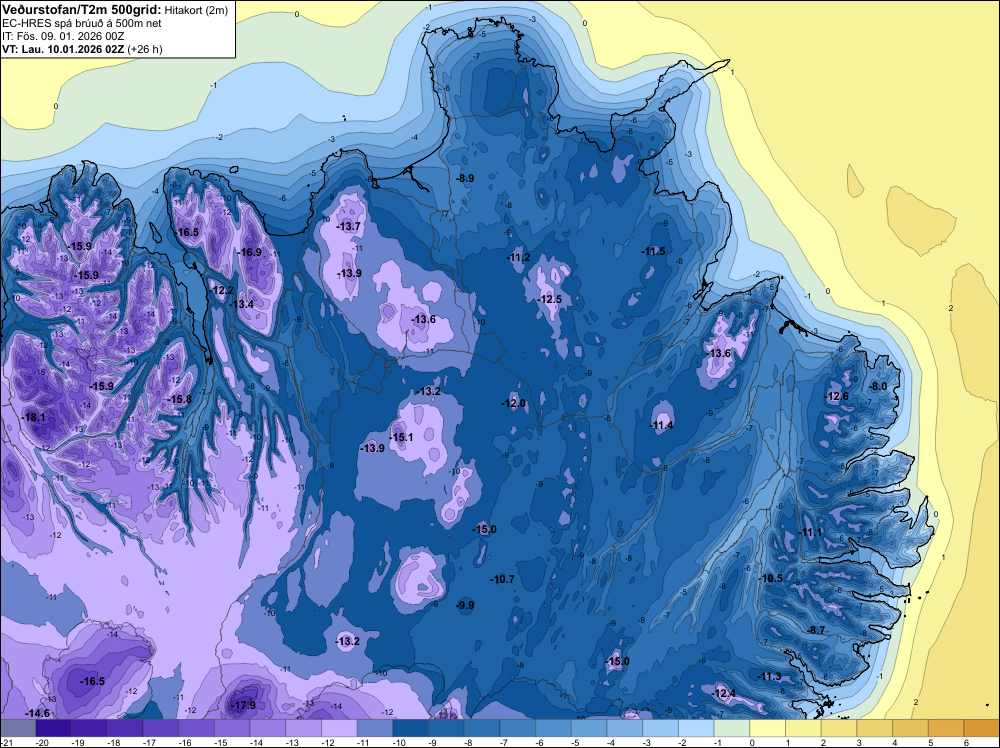
Task: Click the -13.7 temperature label
Action: (349, 226)
